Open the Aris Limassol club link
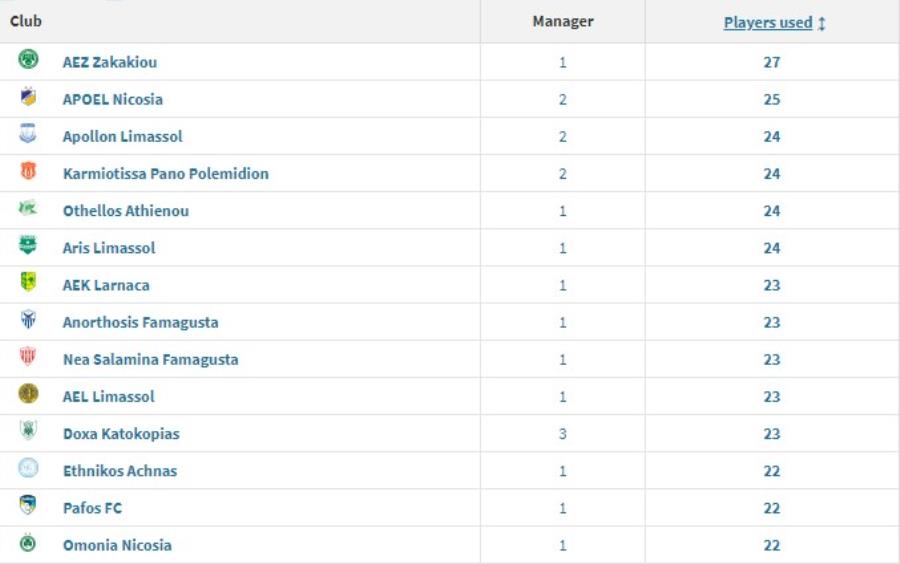Viewport: 900px width, 564px height. [x=109, y=248]
